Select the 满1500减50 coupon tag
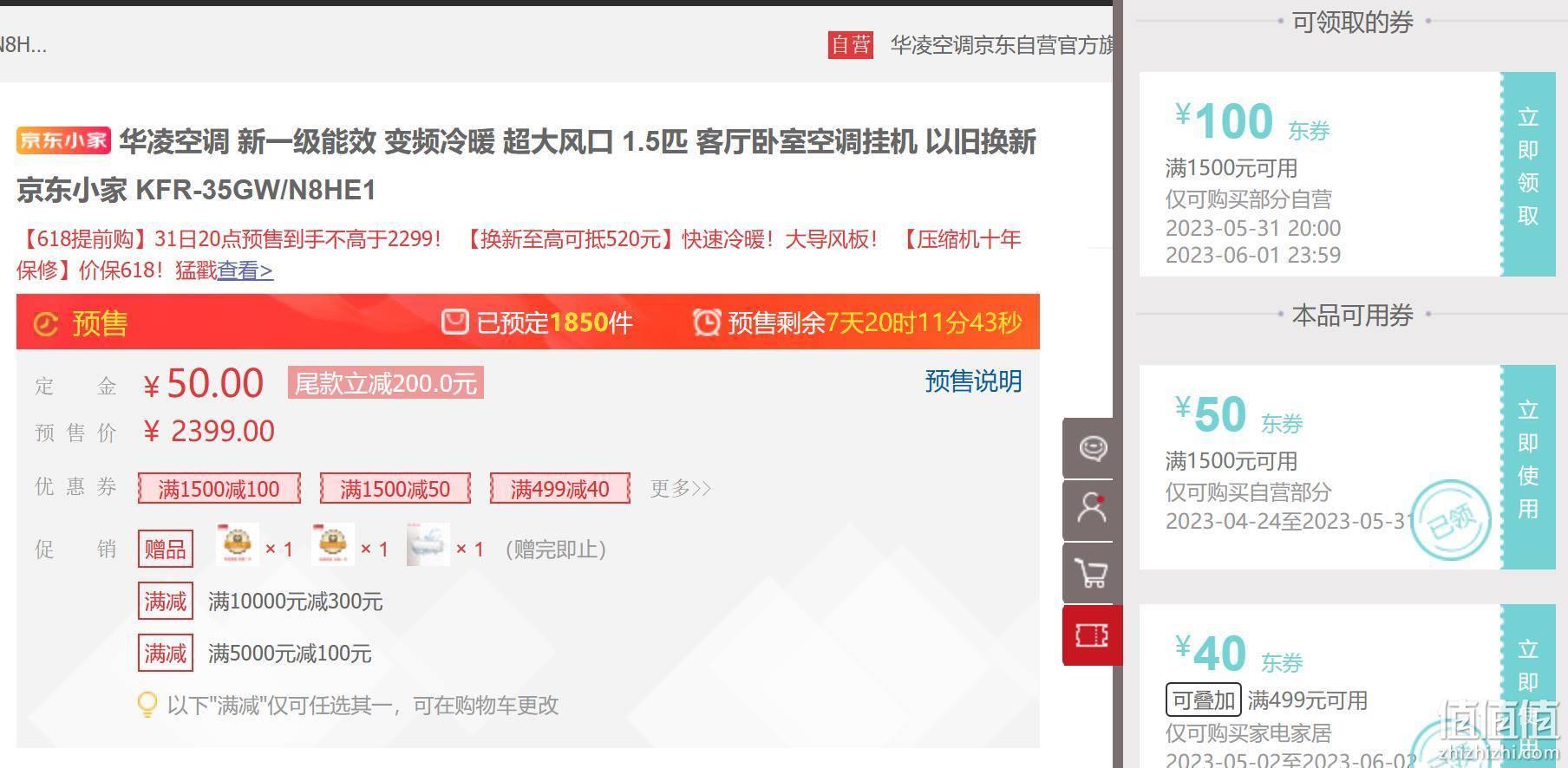 click(395, 489)
